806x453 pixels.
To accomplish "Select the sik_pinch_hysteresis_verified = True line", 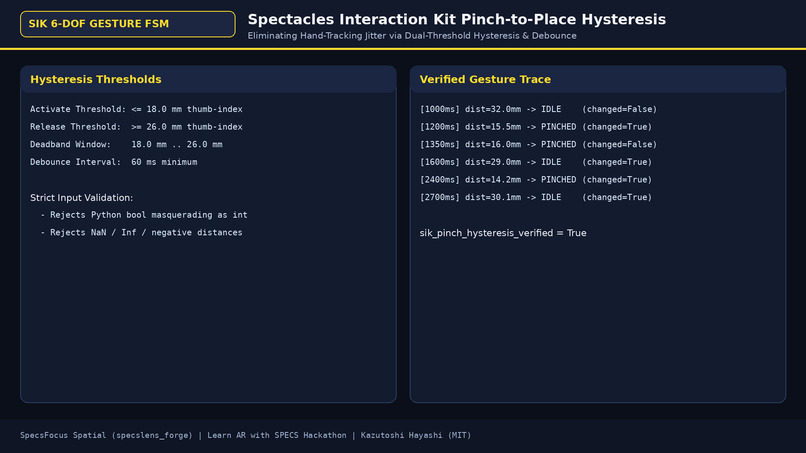I will [503, 233].
